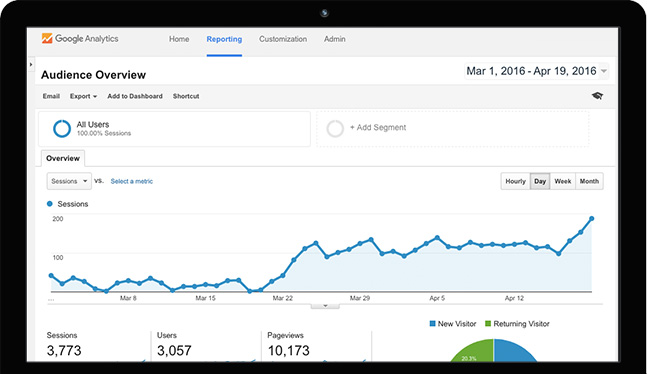Switch chart to Month view
The image size is (647, 374).
(589, 181)
